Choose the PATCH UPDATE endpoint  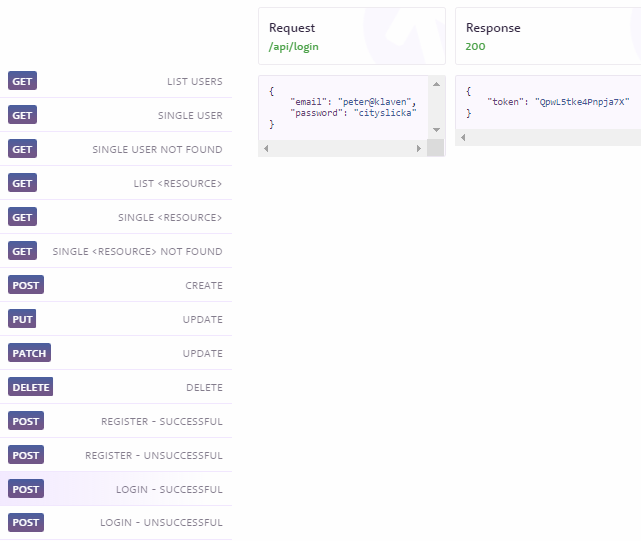point(116,352)
